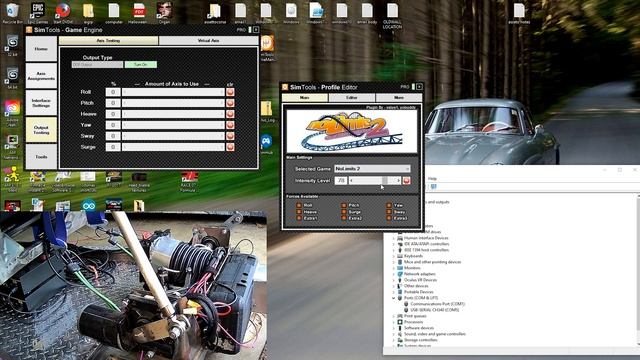Switch to Axis Testing tab
Image resolution: width=640 pixels, height=360 pixels.
(x=109, y=40)
